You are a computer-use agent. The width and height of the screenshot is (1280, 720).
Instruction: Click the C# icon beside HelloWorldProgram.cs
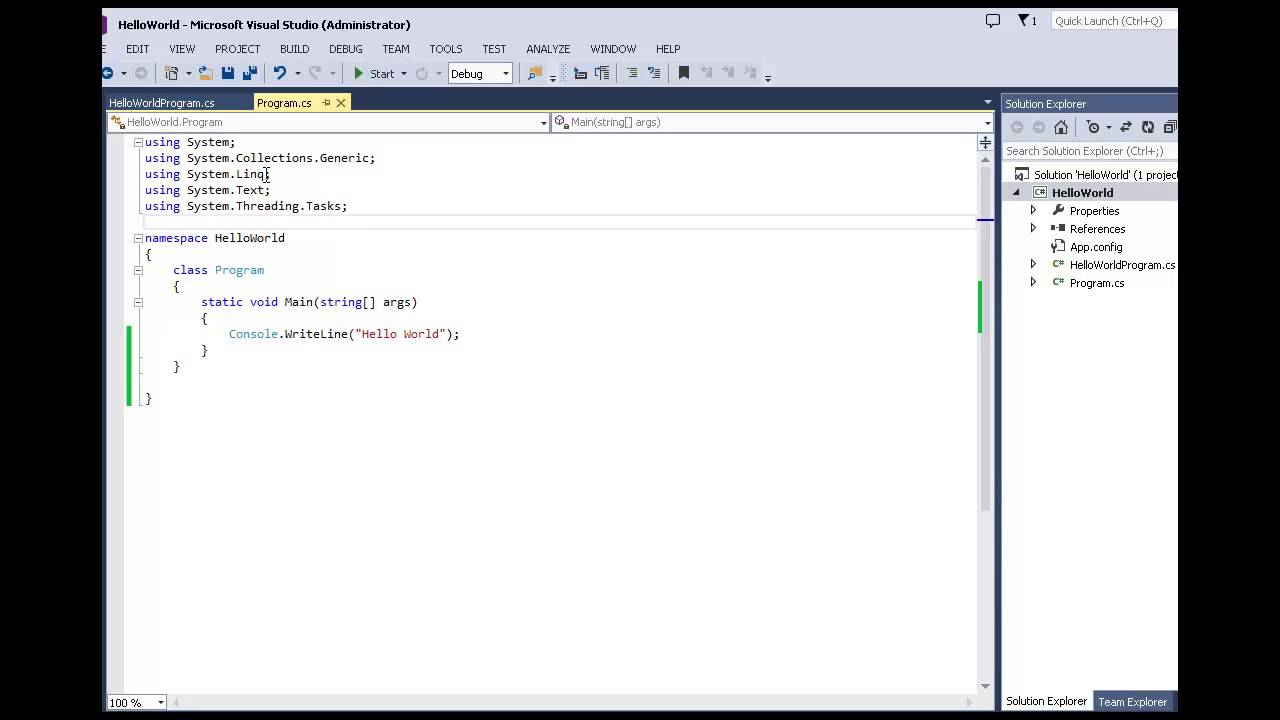click(x=1059, y=265)
